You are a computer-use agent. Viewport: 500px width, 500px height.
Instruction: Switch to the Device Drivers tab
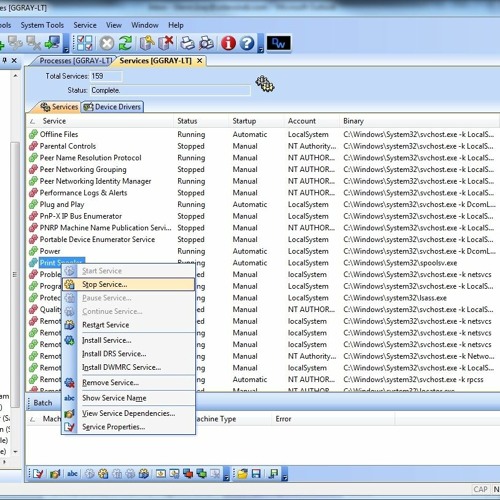pyautogui.click(x=113, y=107)
